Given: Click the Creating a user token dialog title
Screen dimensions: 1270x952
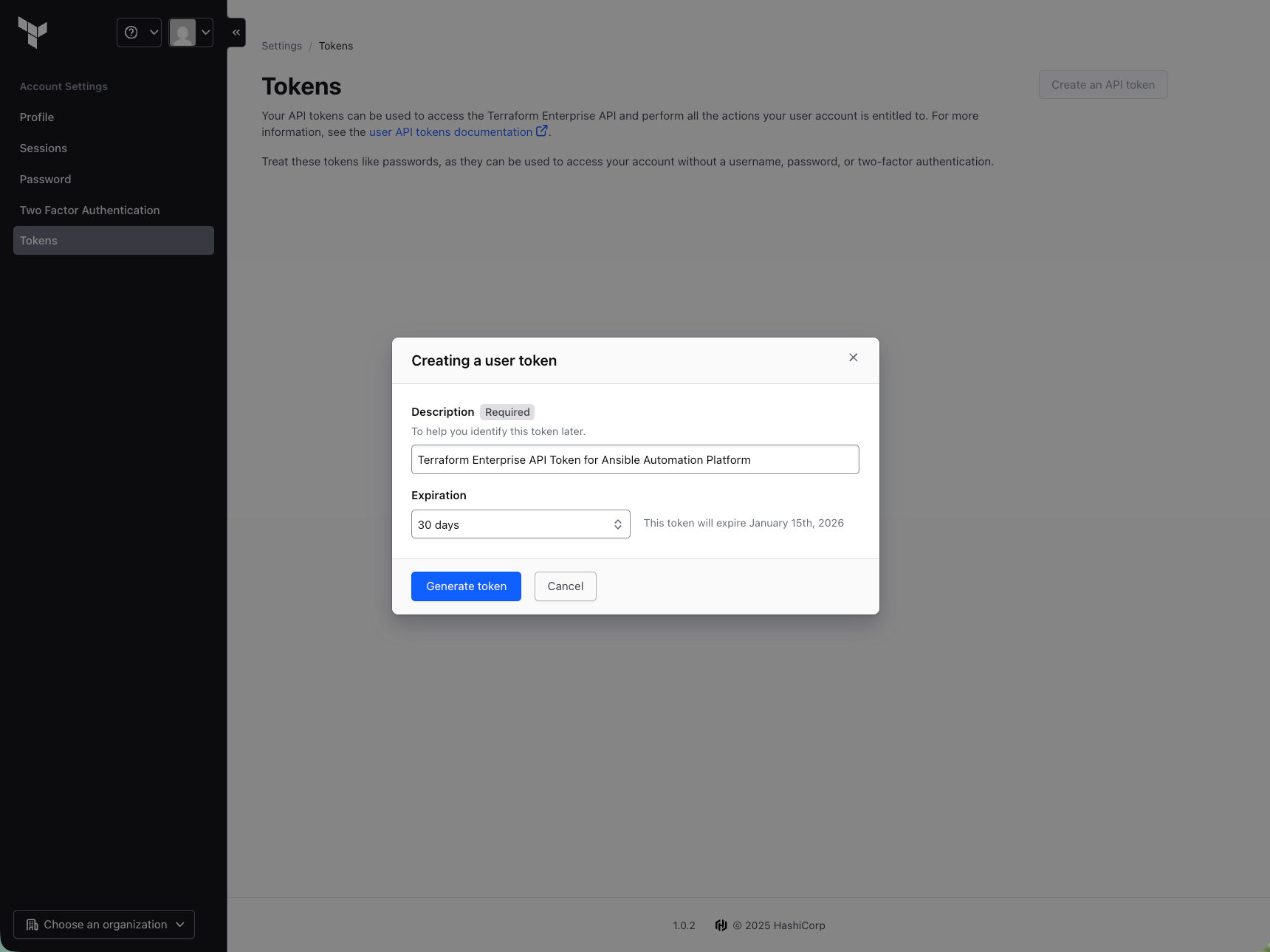Looking at the screenshot, I should (484, 360).
